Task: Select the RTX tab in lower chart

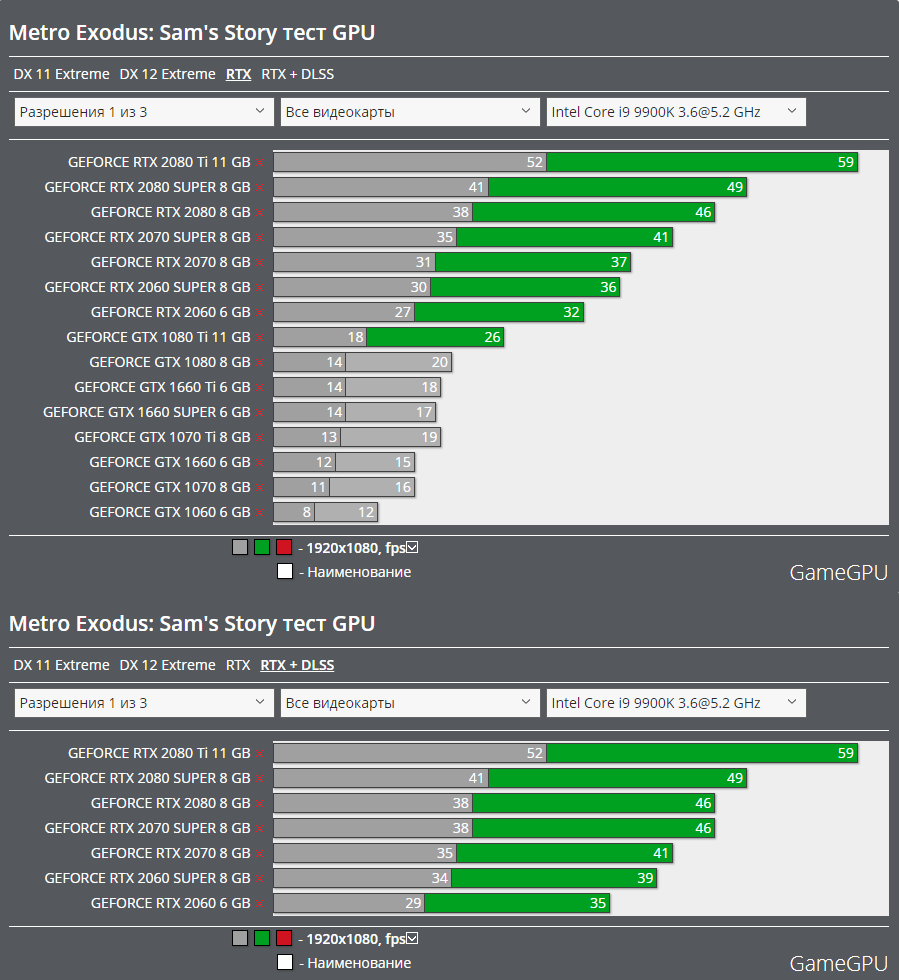Action: 238,665
